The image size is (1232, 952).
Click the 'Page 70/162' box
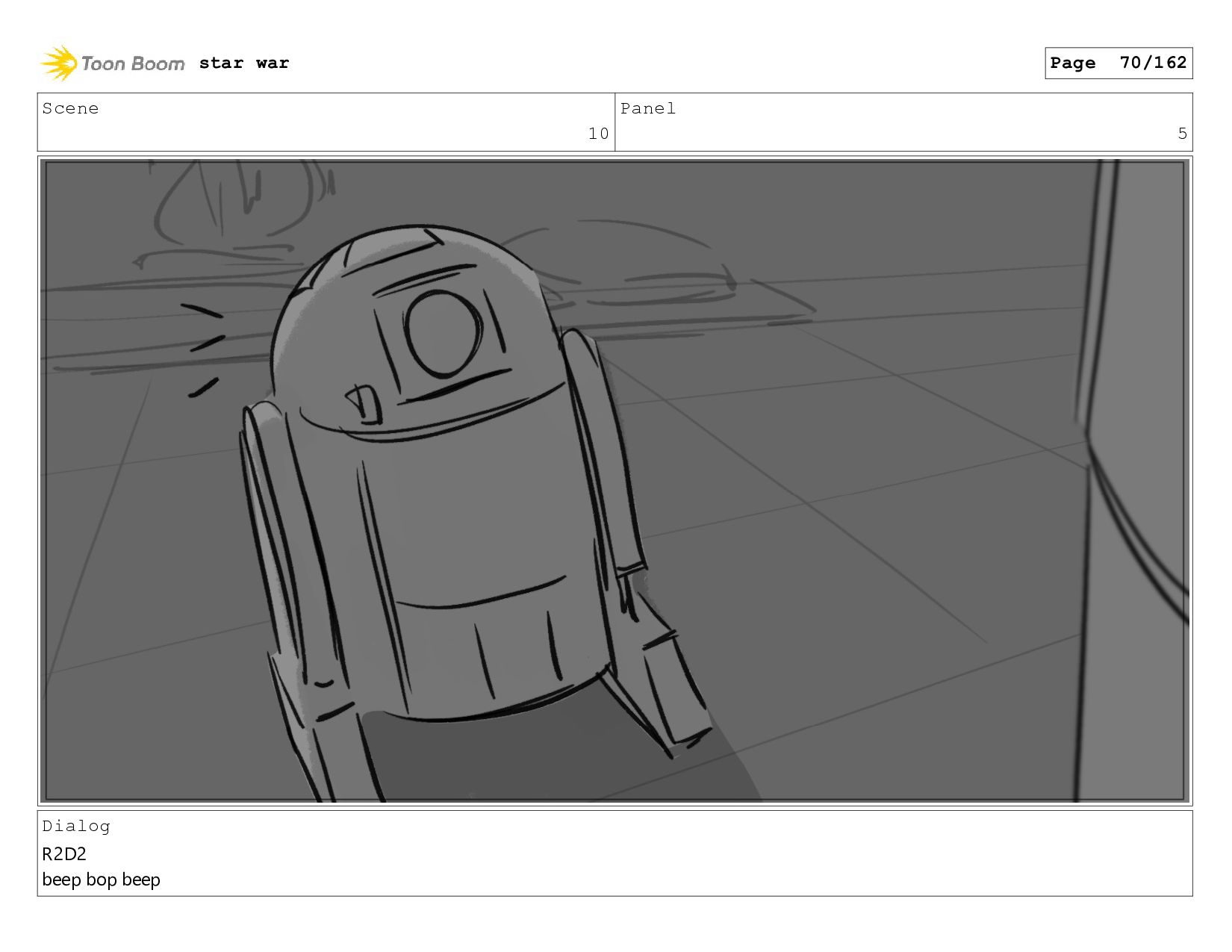[x=1119, y=63]
